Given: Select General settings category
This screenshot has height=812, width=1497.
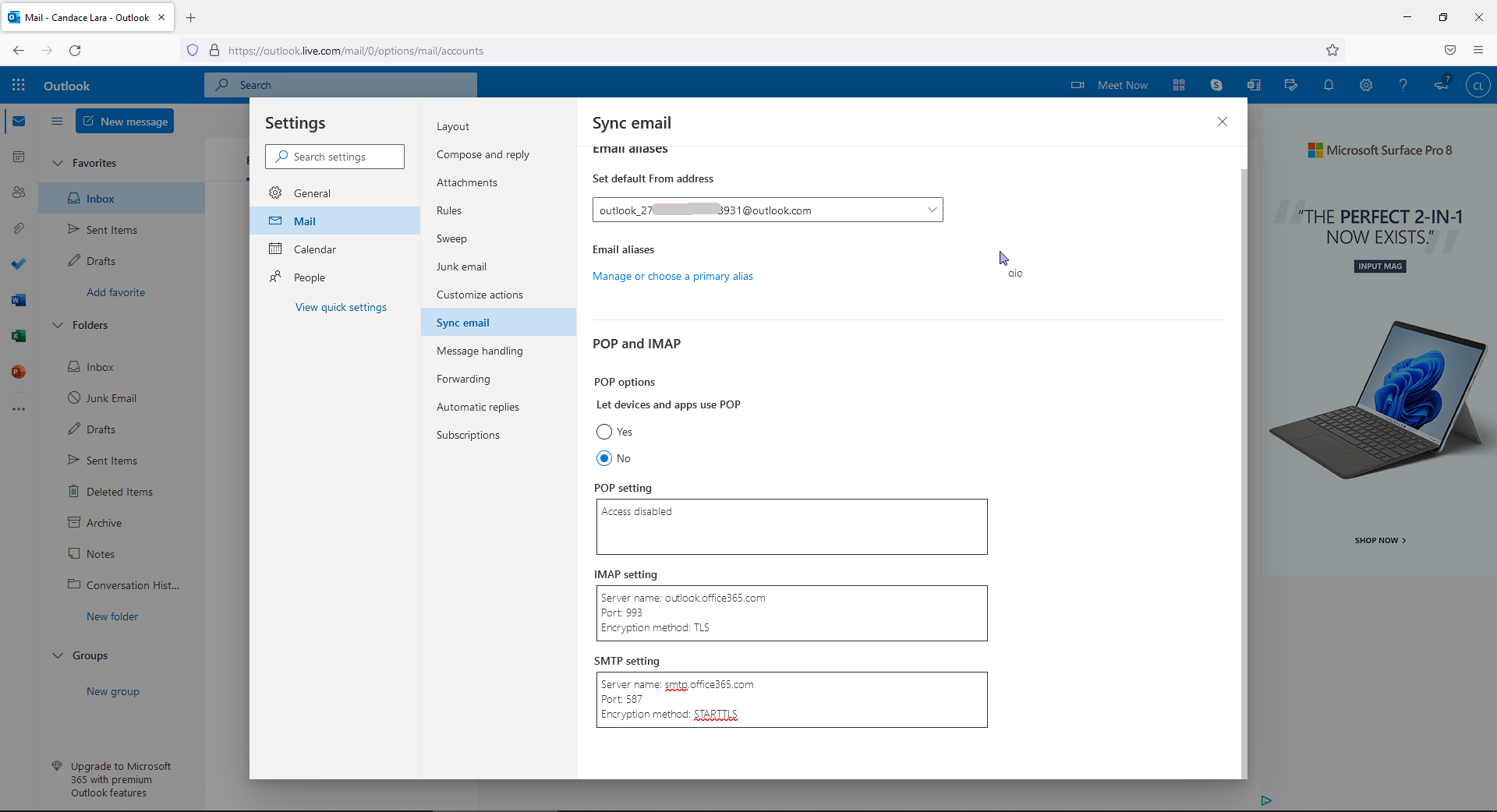Looking at the screenshot, I should (335, 193).
